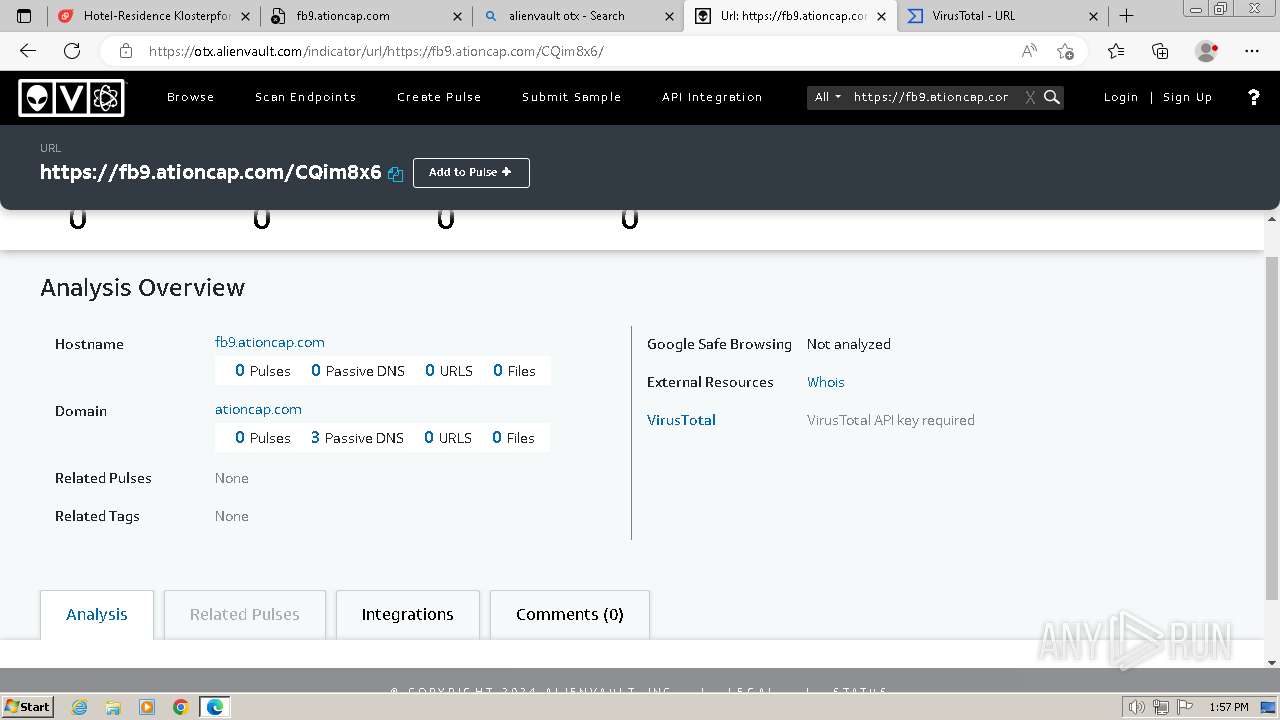Open hostname fb9.ationcap.com link

point(270,342)
